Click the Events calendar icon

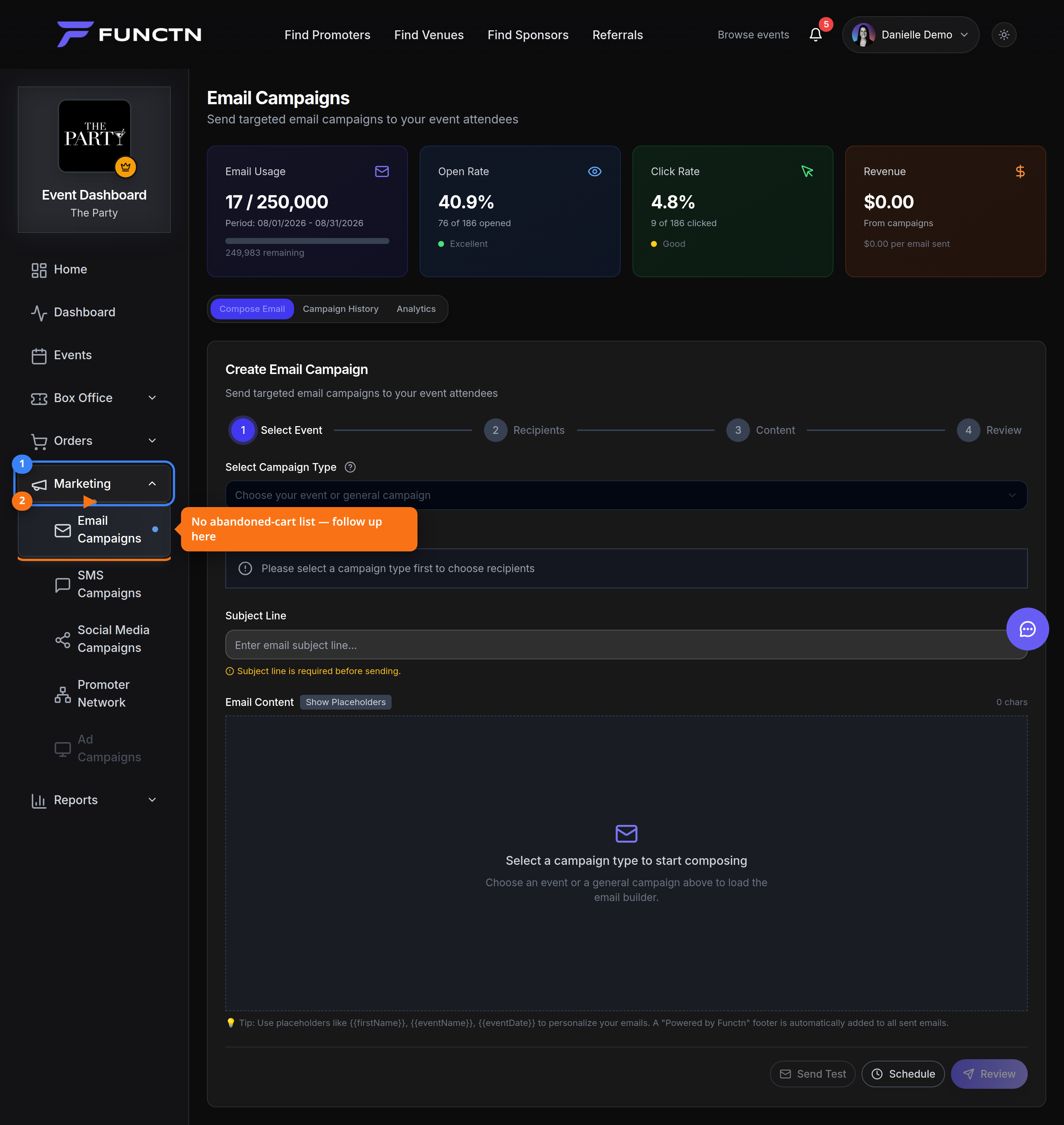[39, 356]
